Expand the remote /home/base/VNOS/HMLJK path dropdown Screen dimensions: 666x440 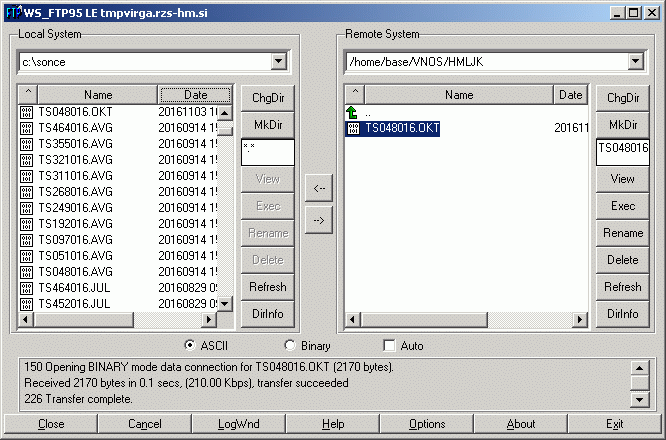pyautogui.click(x=634, y=62)
